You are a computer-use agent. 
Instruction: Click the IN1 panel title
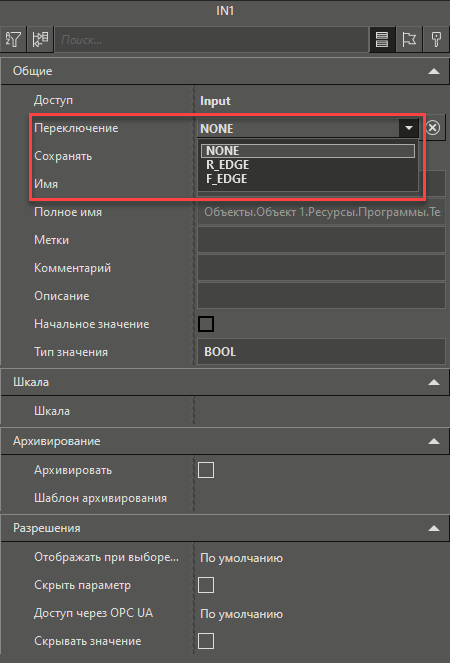225,11
